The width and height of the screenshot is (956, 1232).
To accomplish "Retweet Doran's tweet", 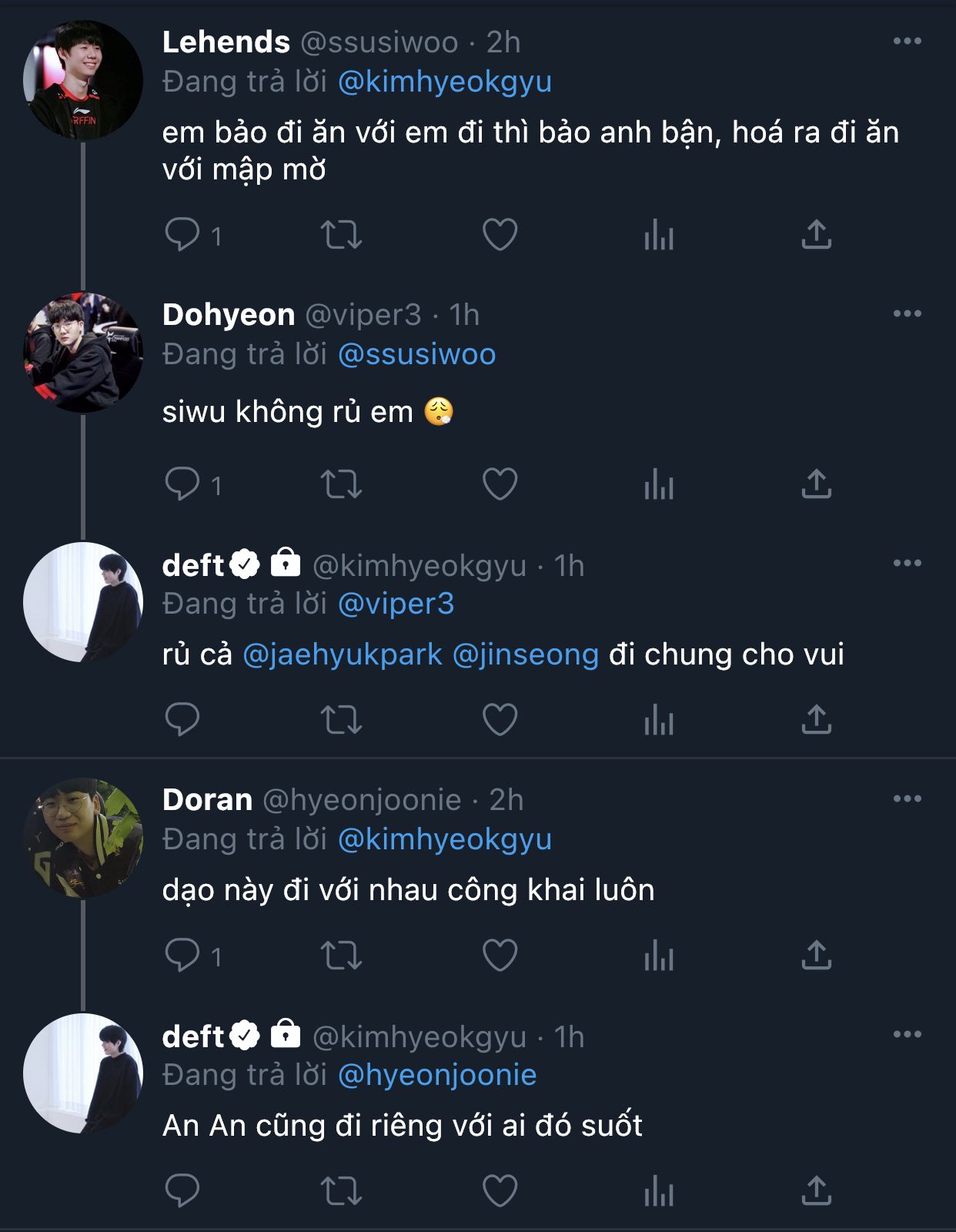I will 341,956.
